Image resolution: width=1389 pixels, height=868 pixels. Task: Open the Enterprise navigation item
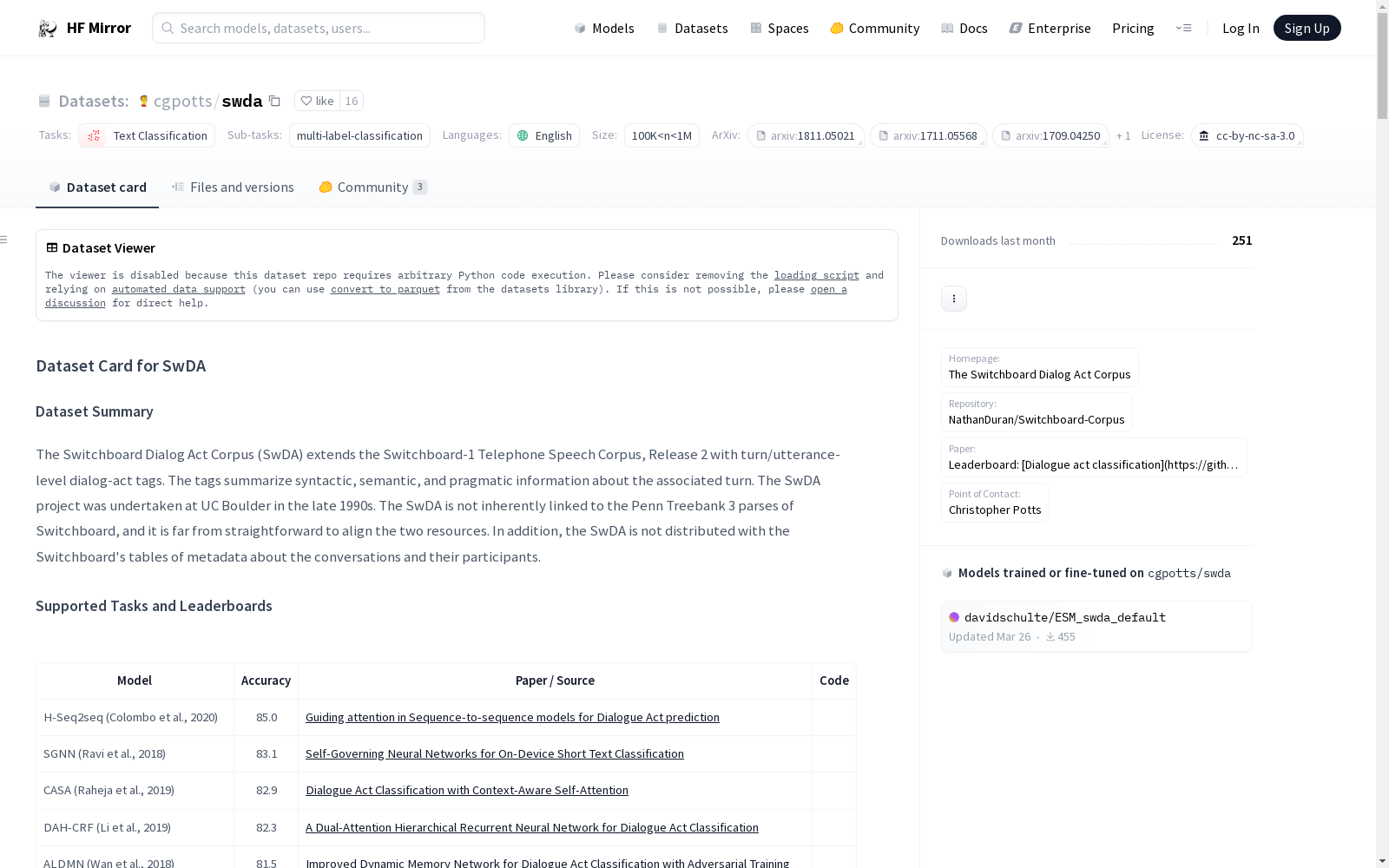pos(1050,28)
